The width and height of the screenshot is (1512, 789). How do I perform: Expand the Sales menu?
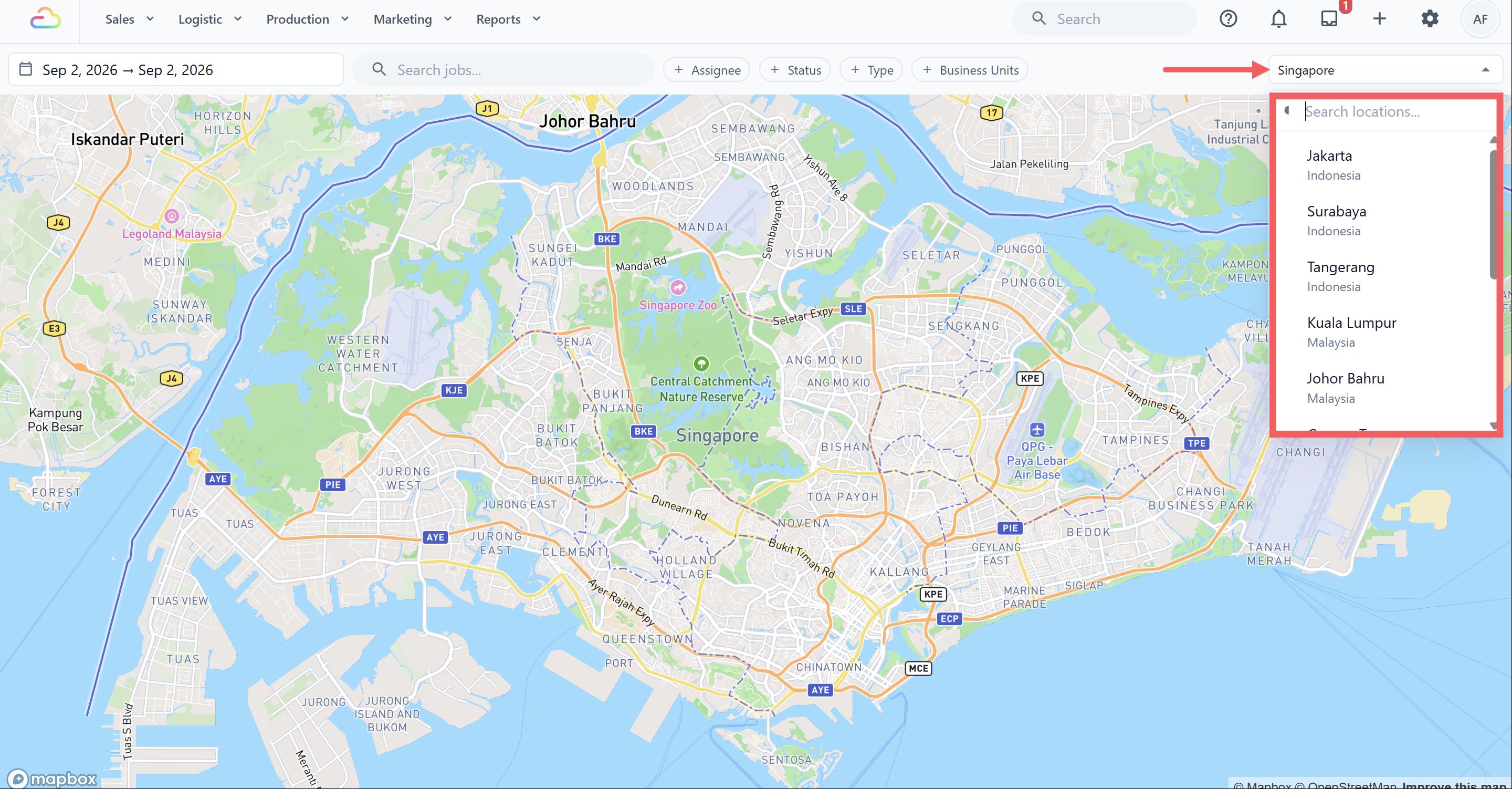pyautogui.click(x=129, y=19)
